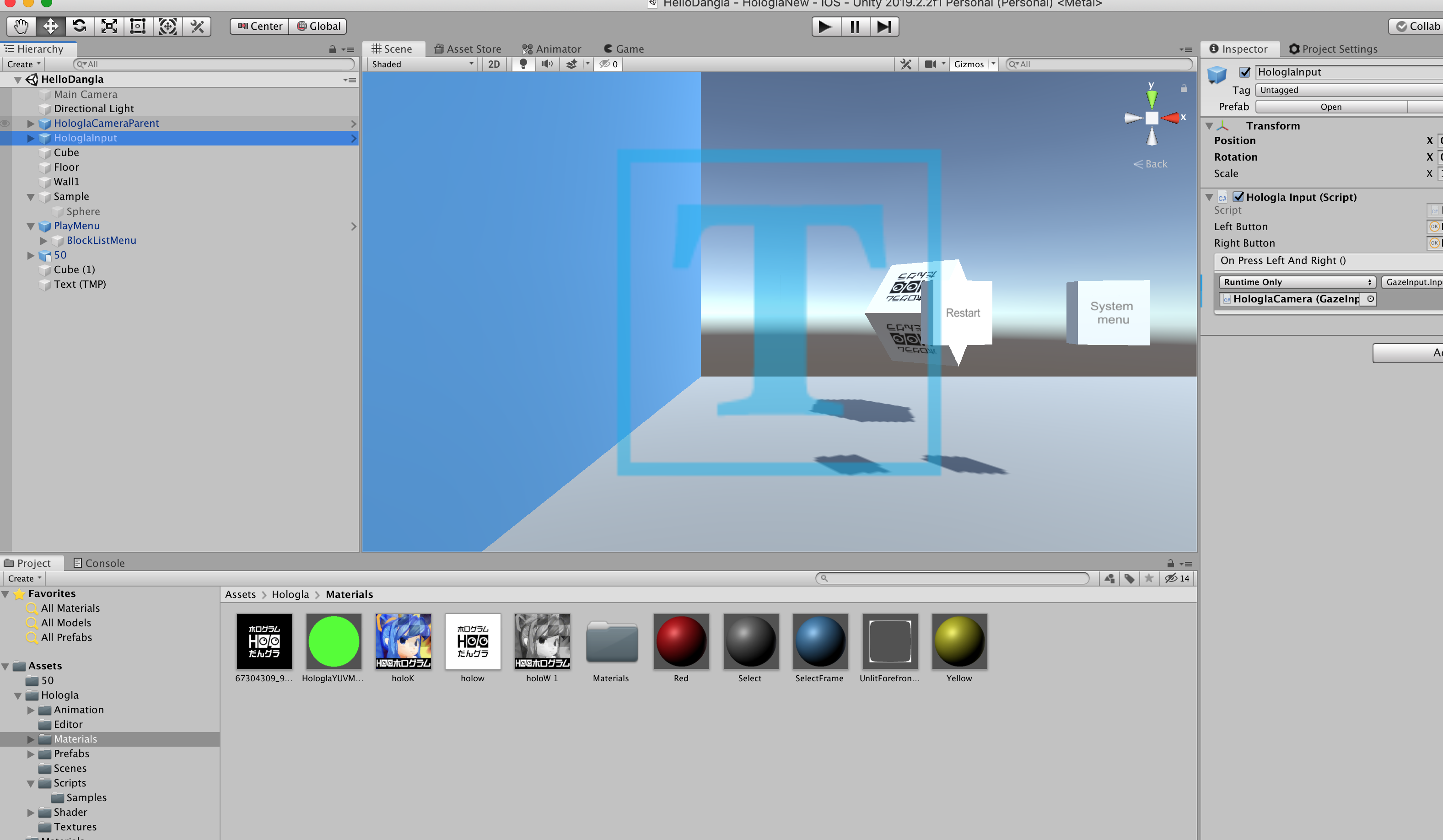The width and height of the screenshot is (1443, 840).
Task: Toggle Center pivot mode button
Action: click(260, 27)
